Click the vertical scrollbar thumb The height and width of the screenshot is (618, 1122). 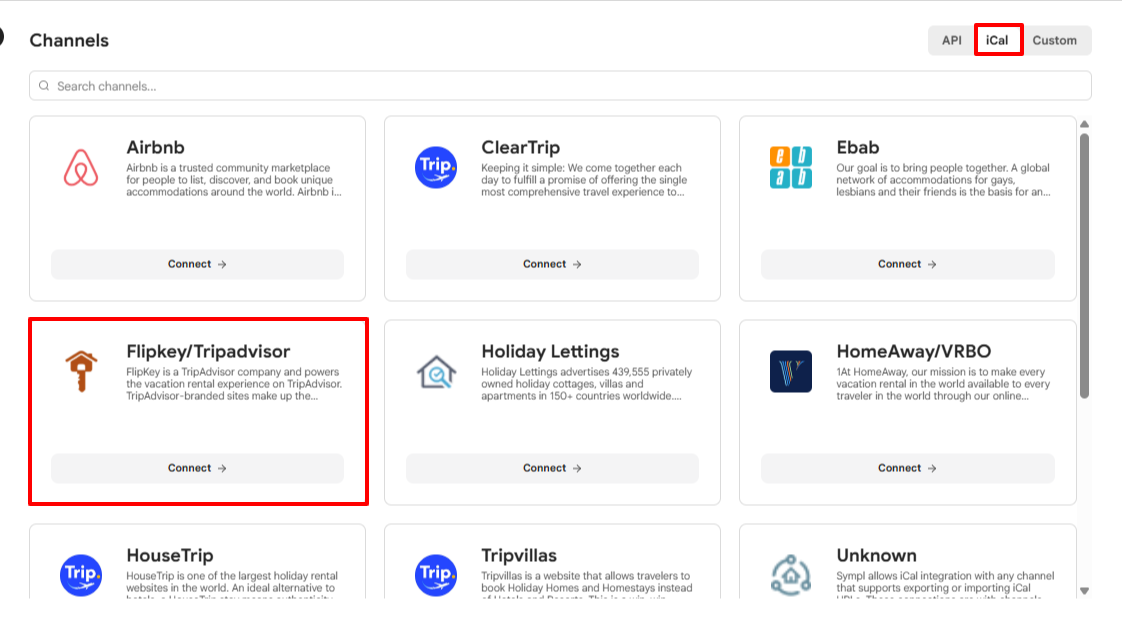click(1085, 266)
